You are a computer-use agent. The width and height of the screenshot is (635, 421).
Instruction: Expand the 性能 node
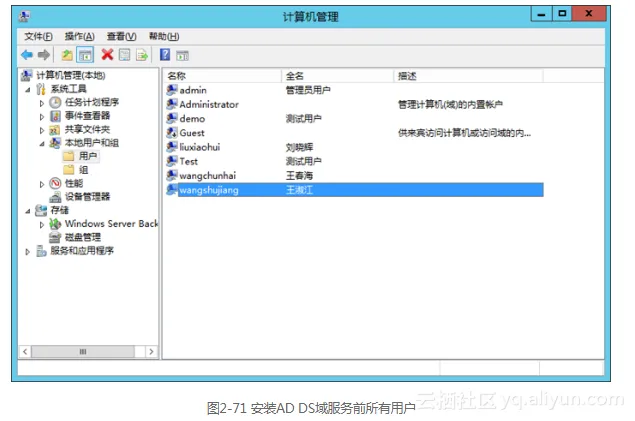tap(42, 184)
